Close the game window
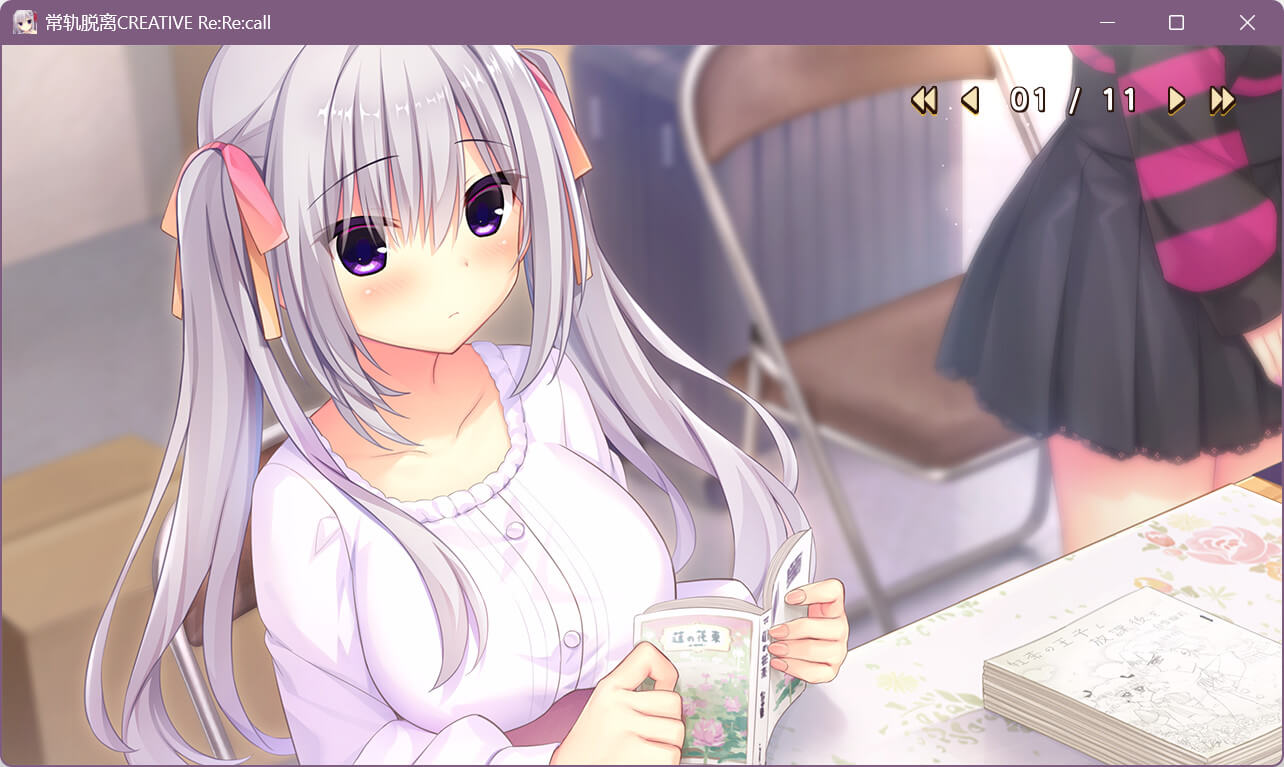 [x=1247, y=22]
